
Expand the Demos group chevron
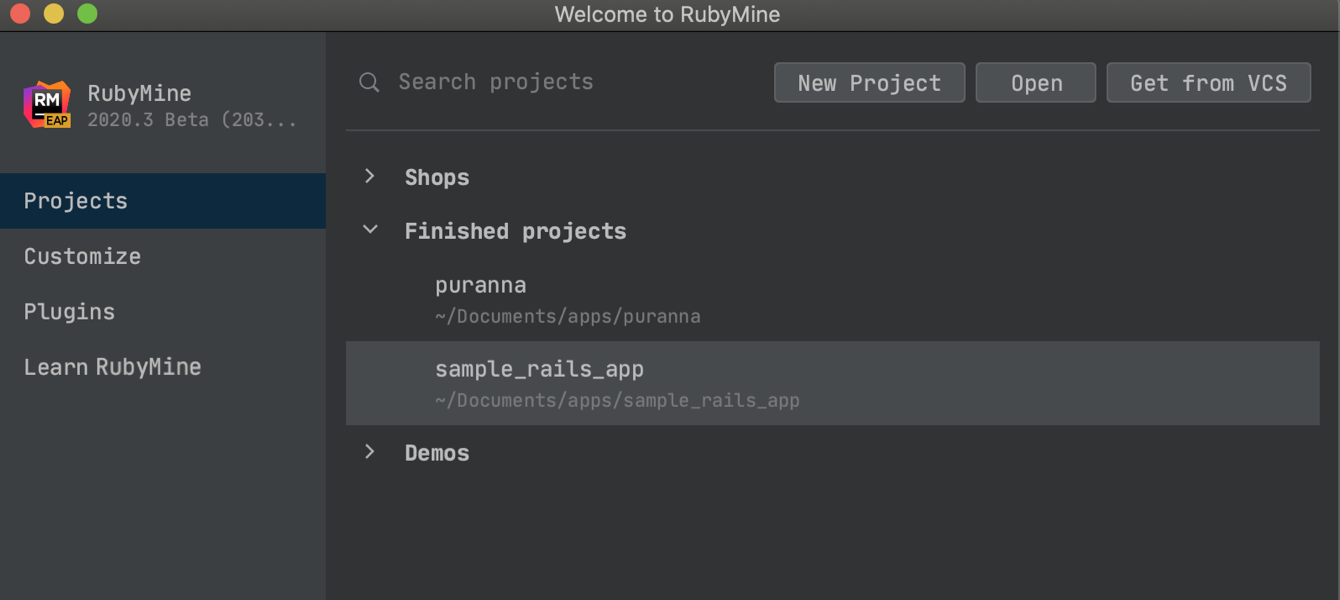[x=370, y=452]
